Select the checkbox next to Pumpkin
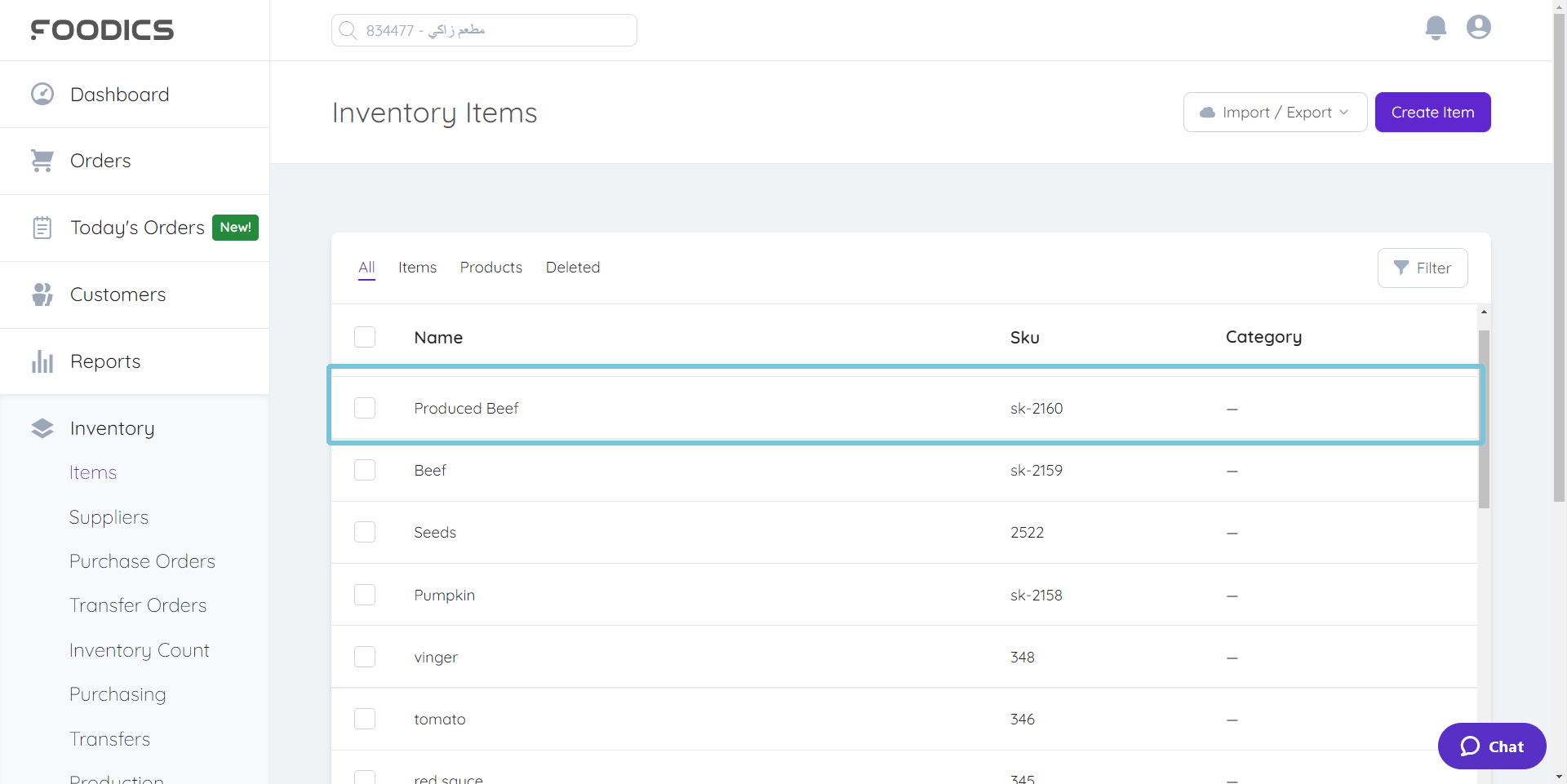The width and height of the screenshot is (1567, 784). pos(365,594)
